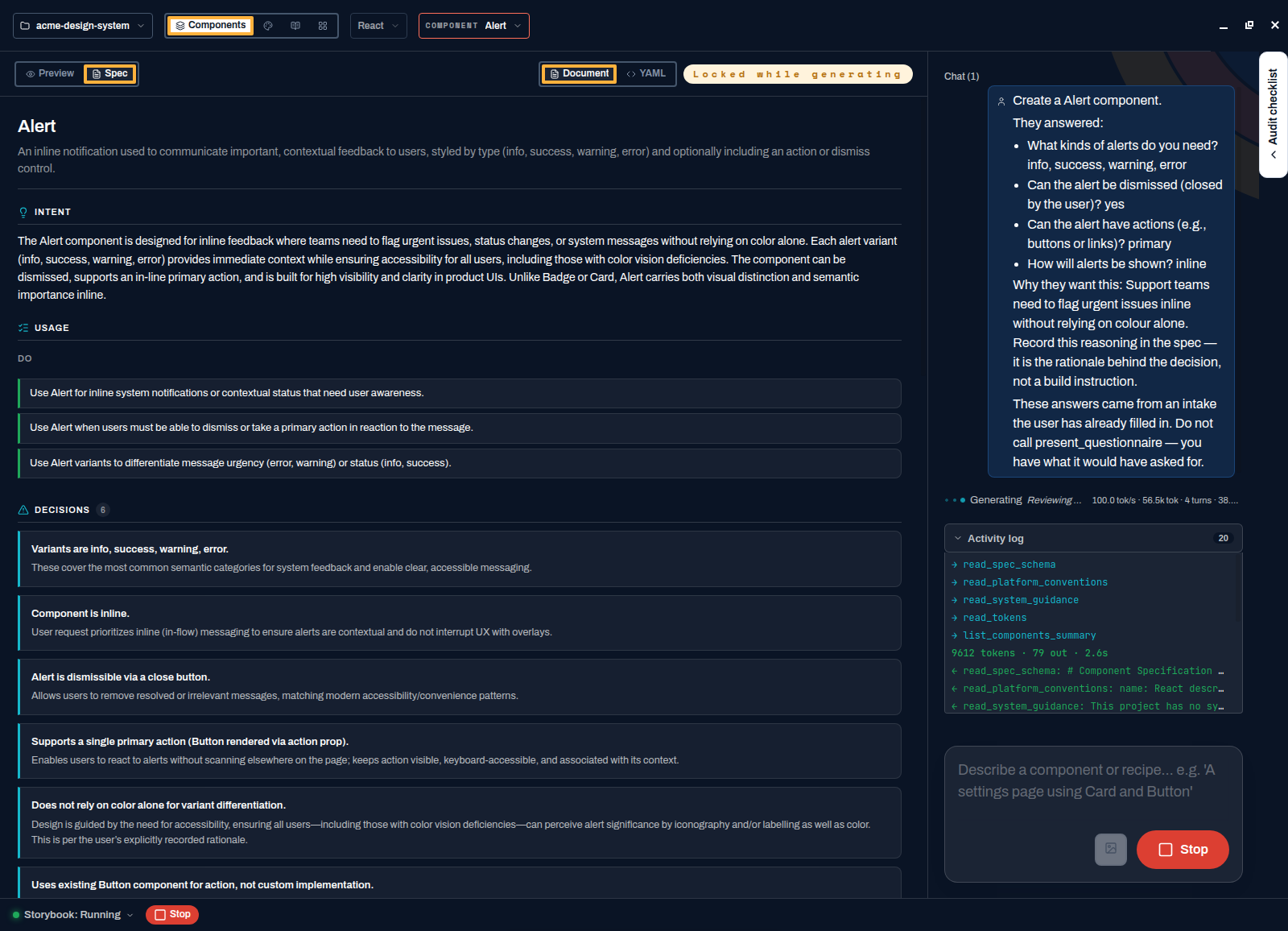The width and height of the screenshot is (1288, 931).
Task: Click the Activity log count badge 20
Action: point(1224,538)
